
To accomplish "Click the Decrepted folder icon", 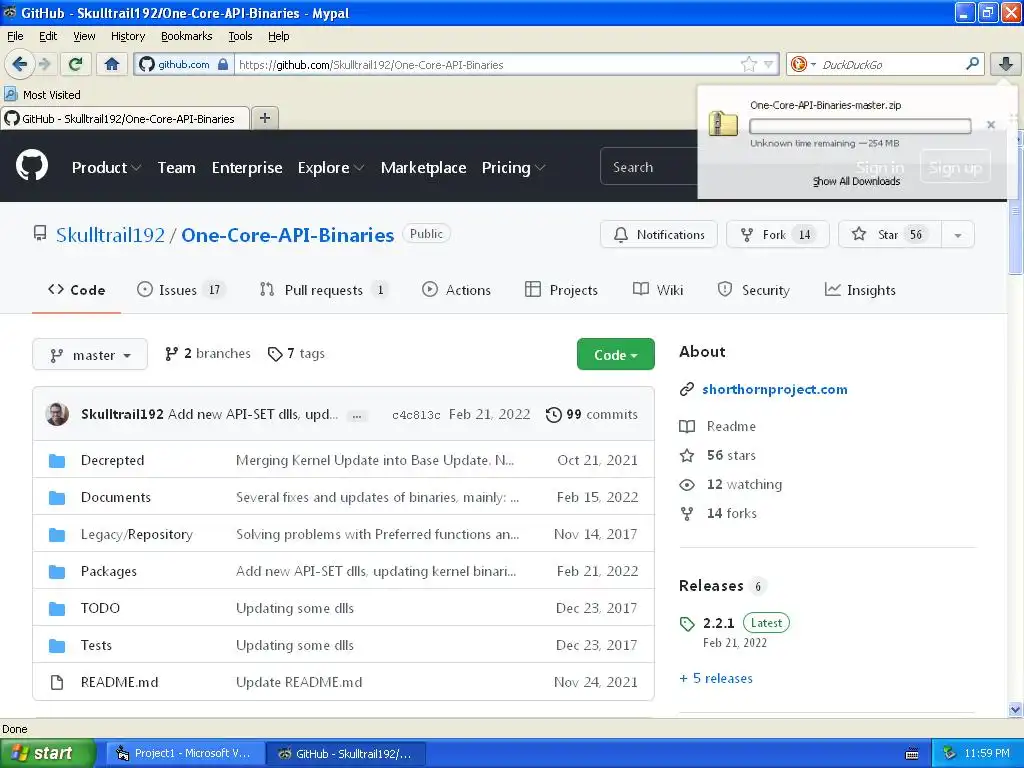I will 57,460.
